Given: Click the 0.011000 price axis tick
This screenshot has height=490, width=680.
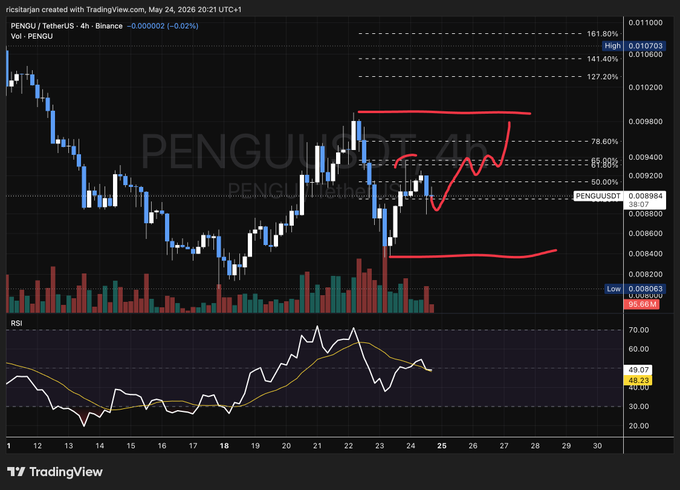Looking at the screenshot, I should click(x=645, y=23).
